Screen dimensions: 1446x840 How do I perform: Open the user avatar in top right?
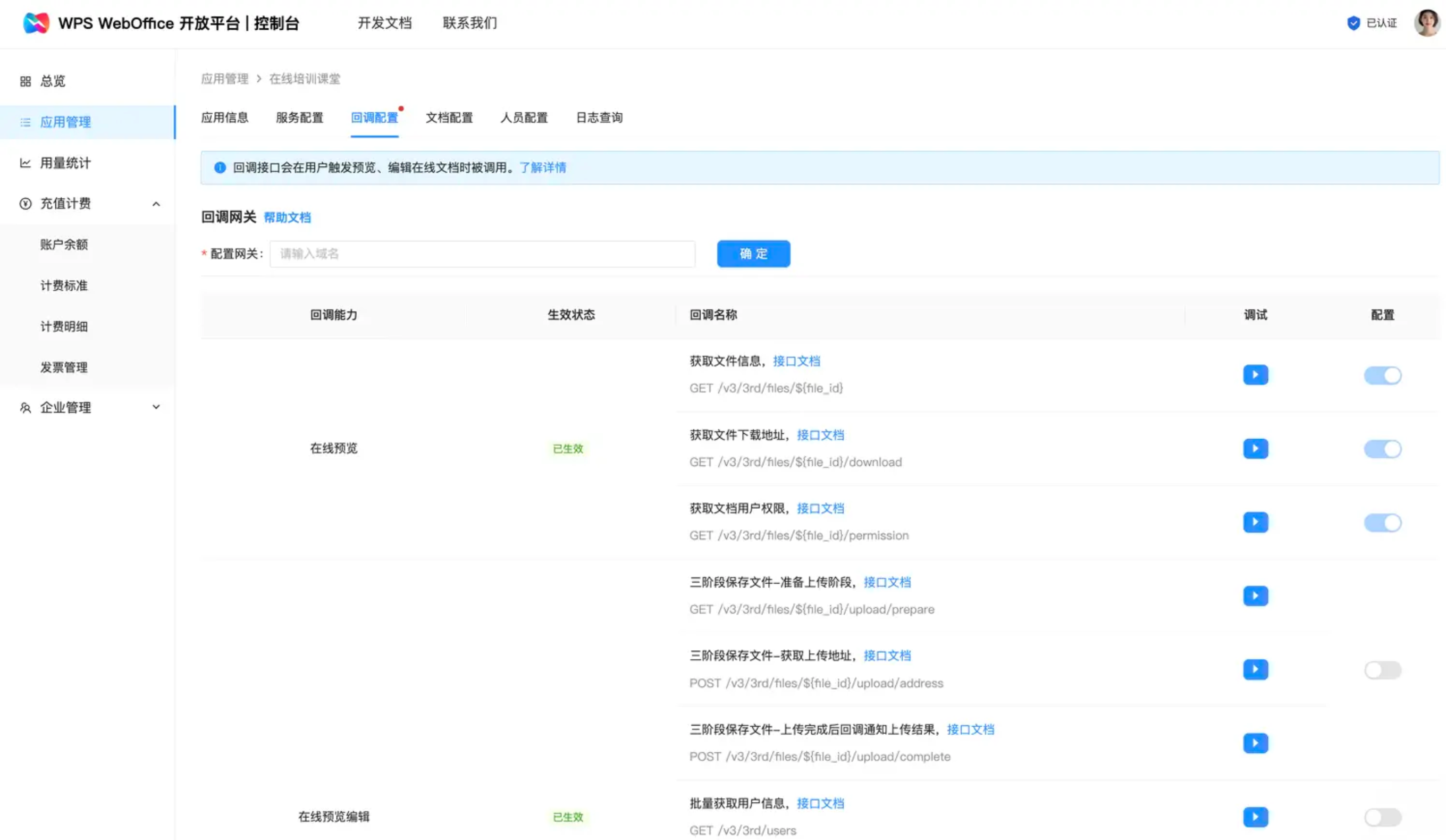tap(1426, 23)
